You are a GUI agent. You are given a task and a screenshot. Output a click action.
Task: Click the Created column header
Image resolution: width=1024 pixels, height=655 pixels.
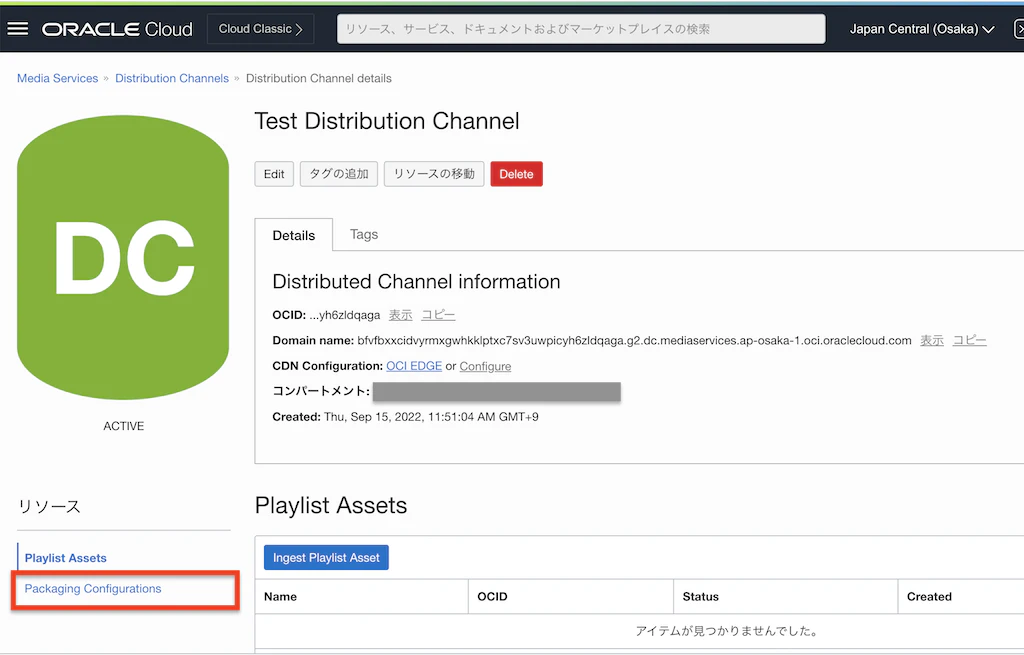pyautogui.click(x=929, y=597)
